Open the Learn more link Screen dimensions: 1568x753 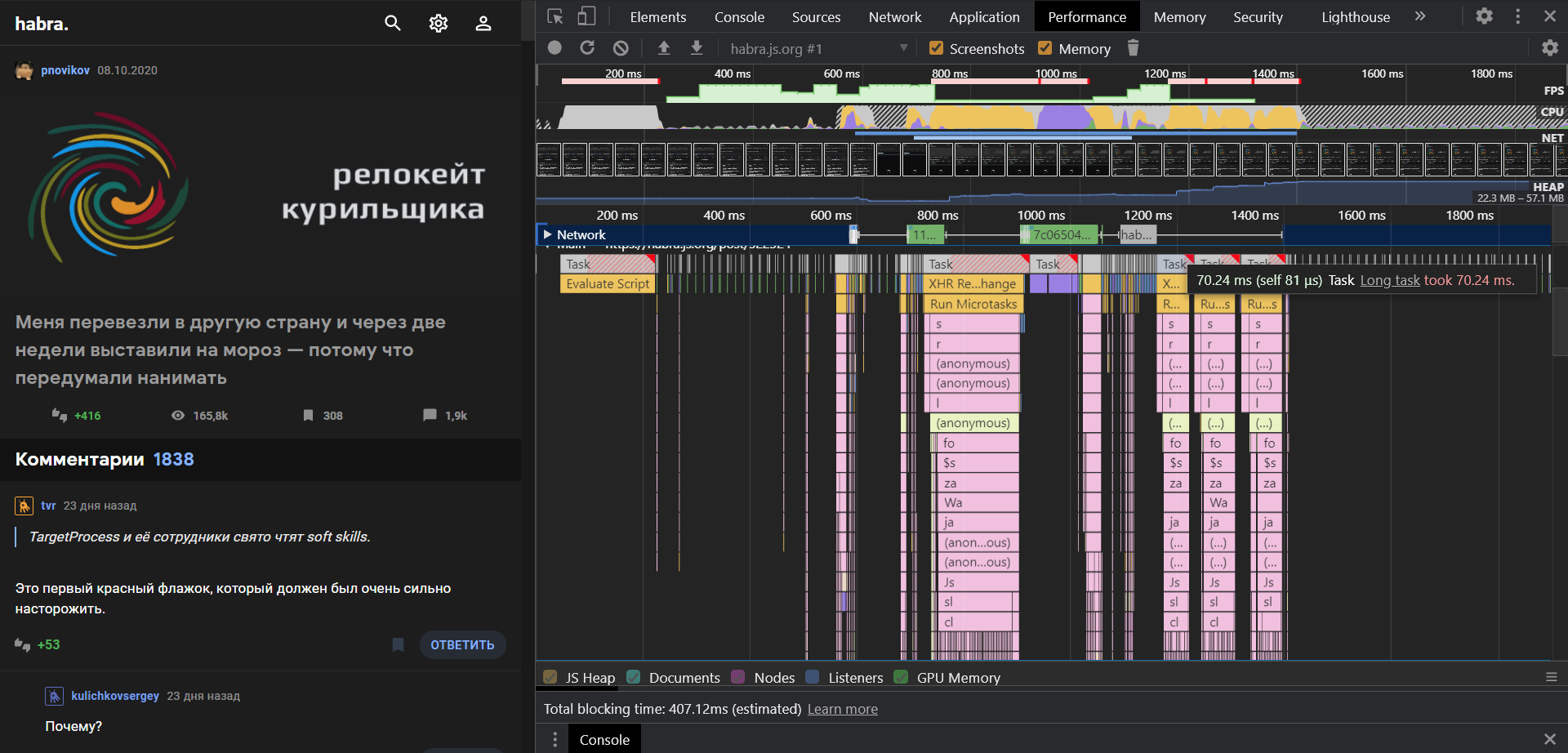[843, 709]
